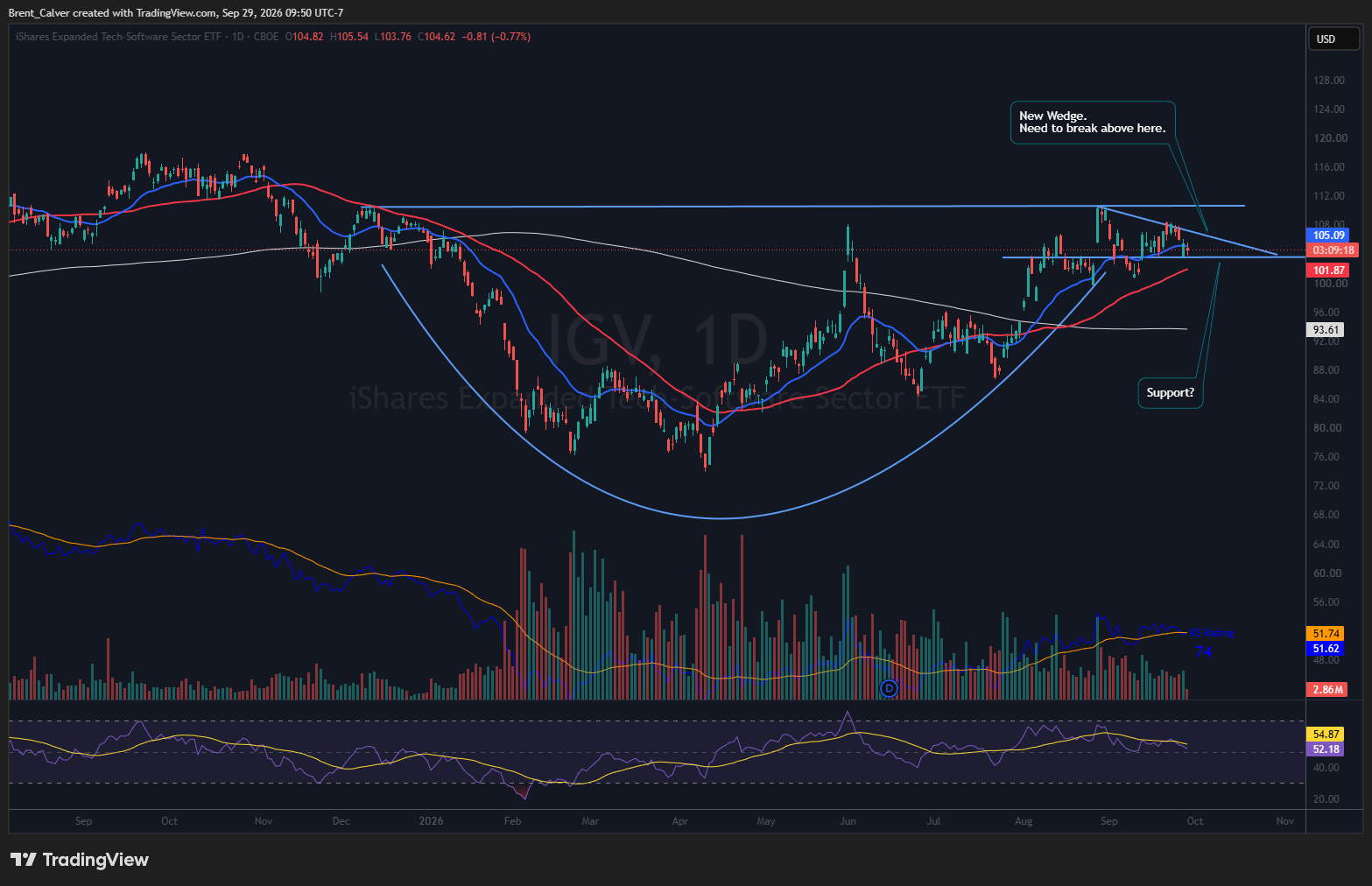This screenshot has width=1372, height=886.
Task: Click the 03:09:18 bar countdown label
Action: coord(1332,250)
